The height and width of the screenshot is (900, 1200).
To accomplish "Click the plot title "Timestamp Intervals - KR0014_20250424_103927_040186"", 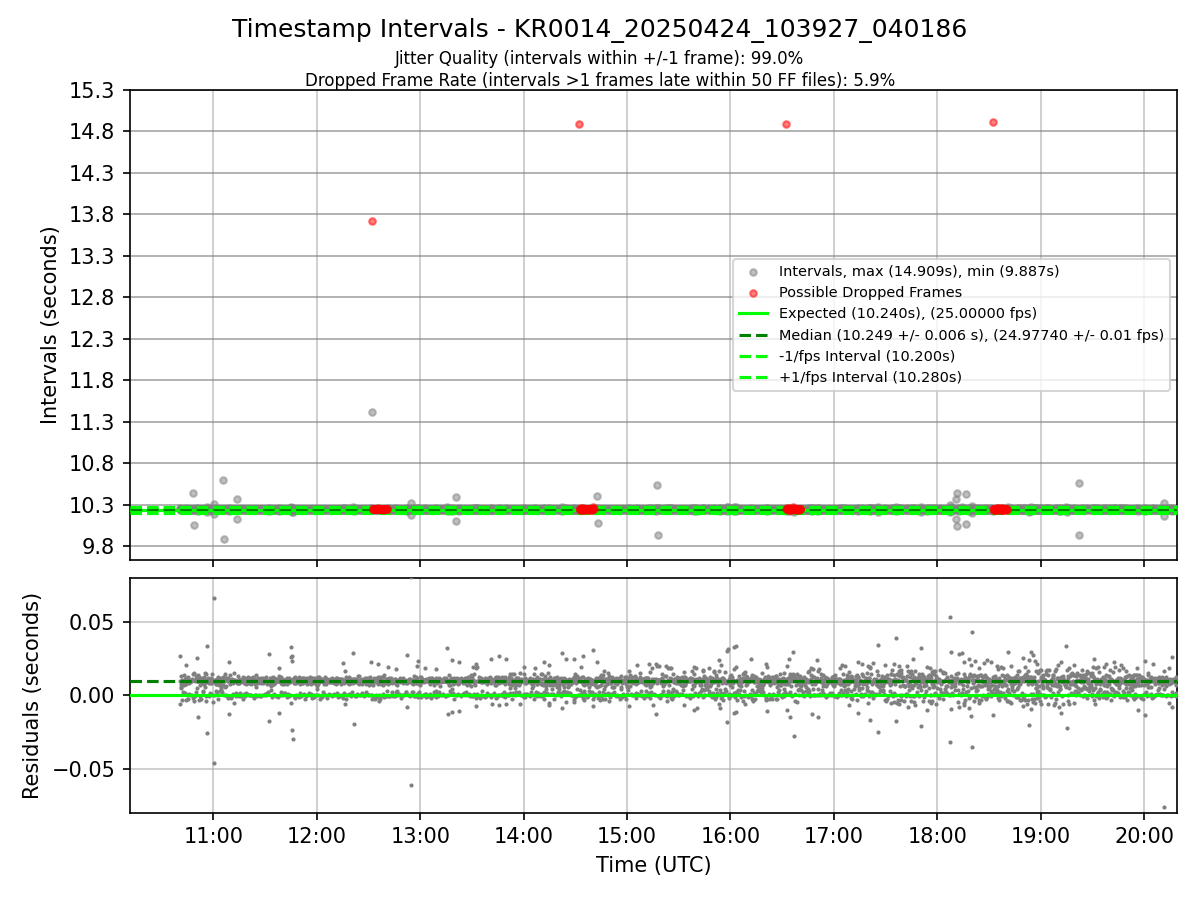I will [x=599, y=29].
